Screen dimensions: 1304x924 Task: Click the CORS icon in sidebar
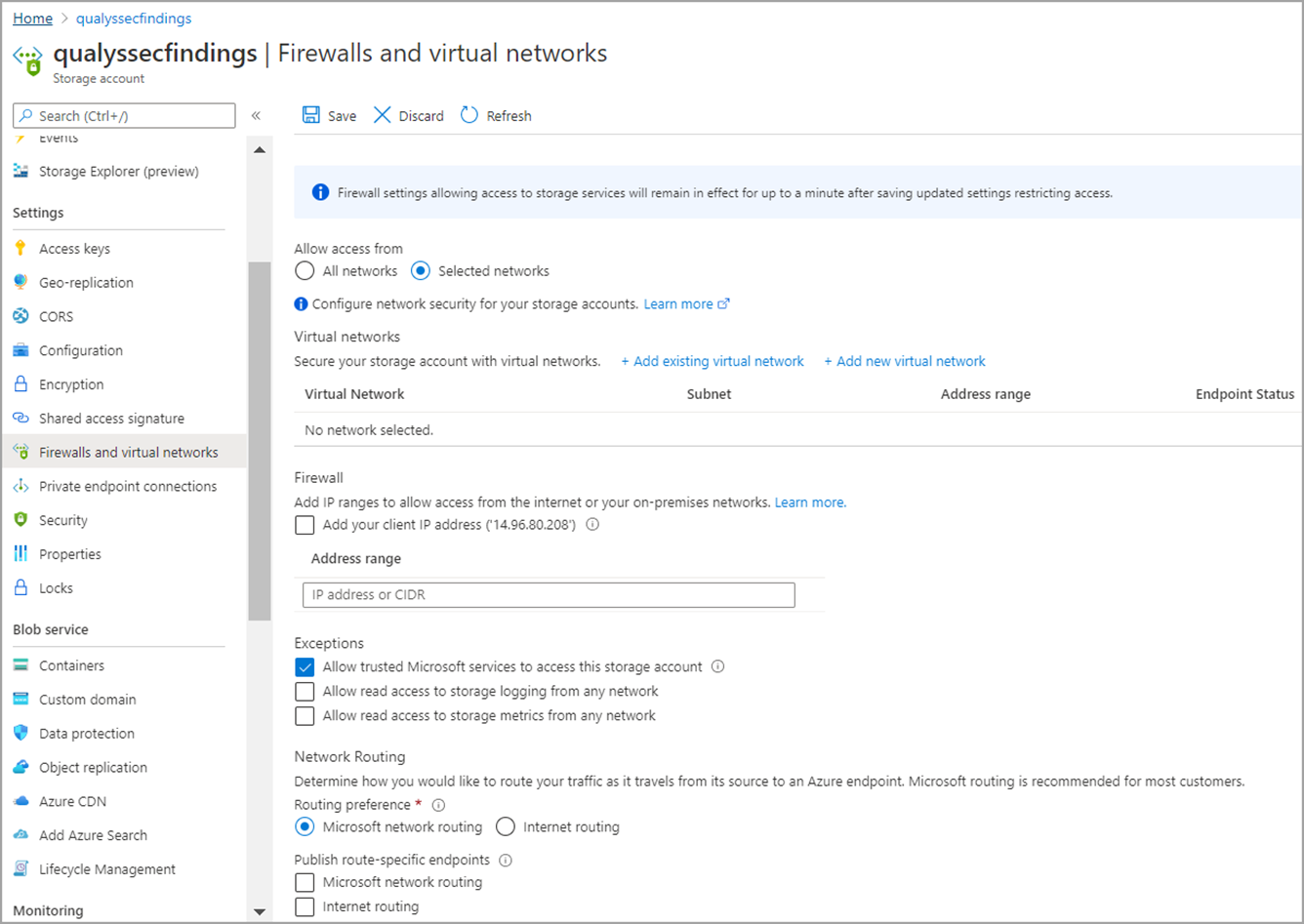(x=20, y=316)
